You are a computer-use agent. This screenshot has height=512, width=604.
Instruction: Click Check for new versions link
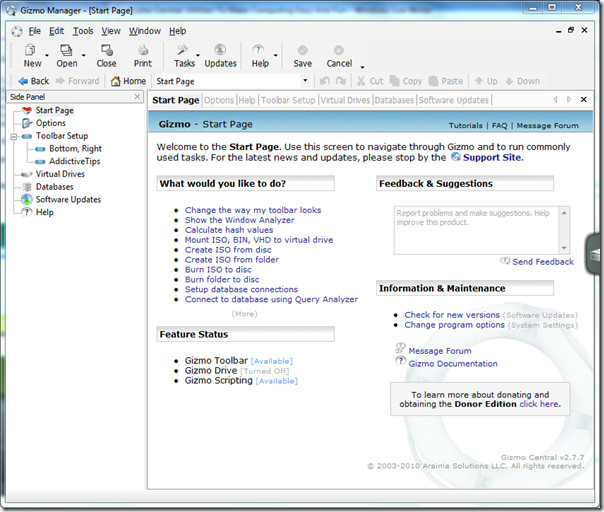[452, 315]
